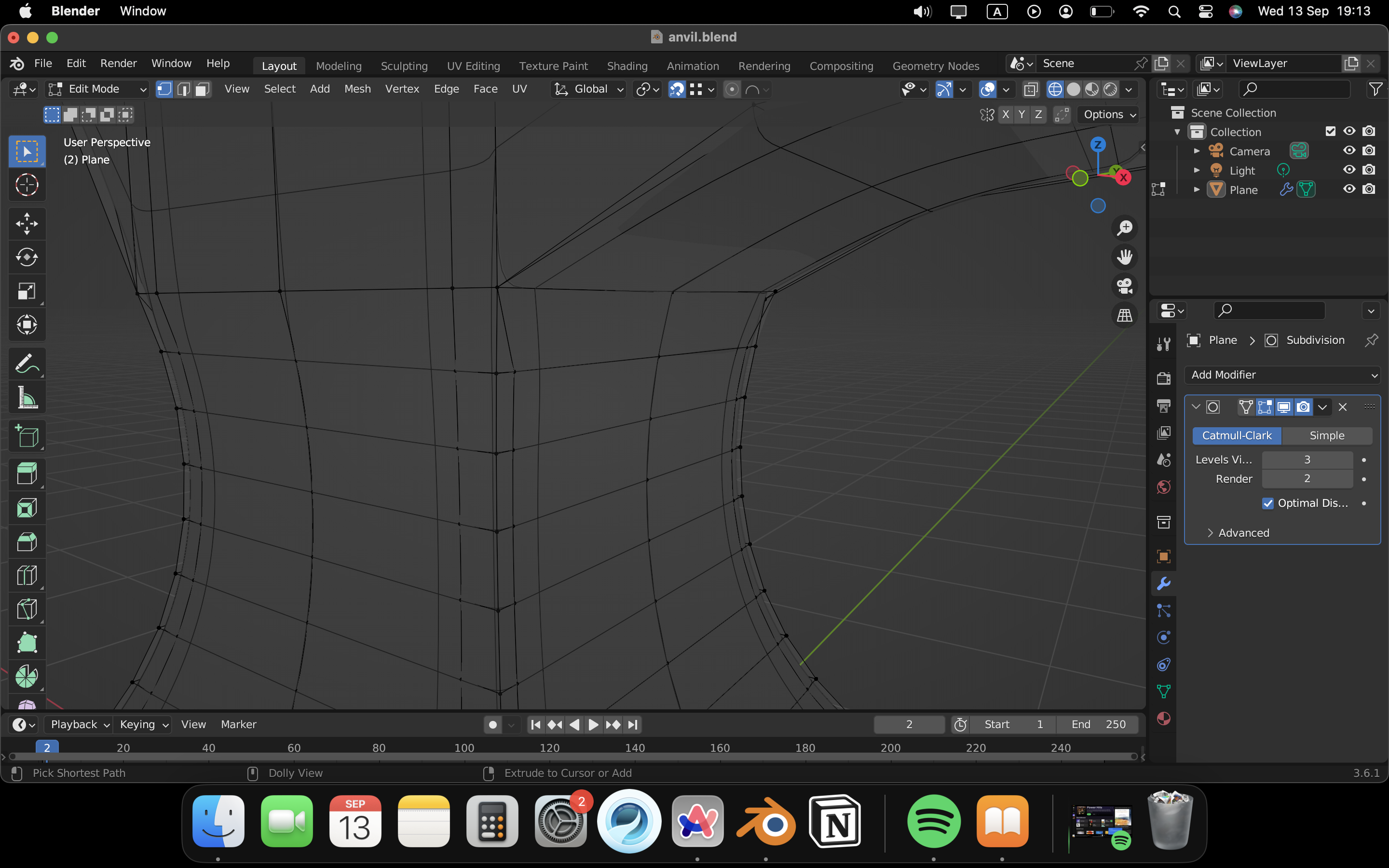Toggle the camera view in viewport
Screen dimensions: 1389x868
tap(1124, 286)
